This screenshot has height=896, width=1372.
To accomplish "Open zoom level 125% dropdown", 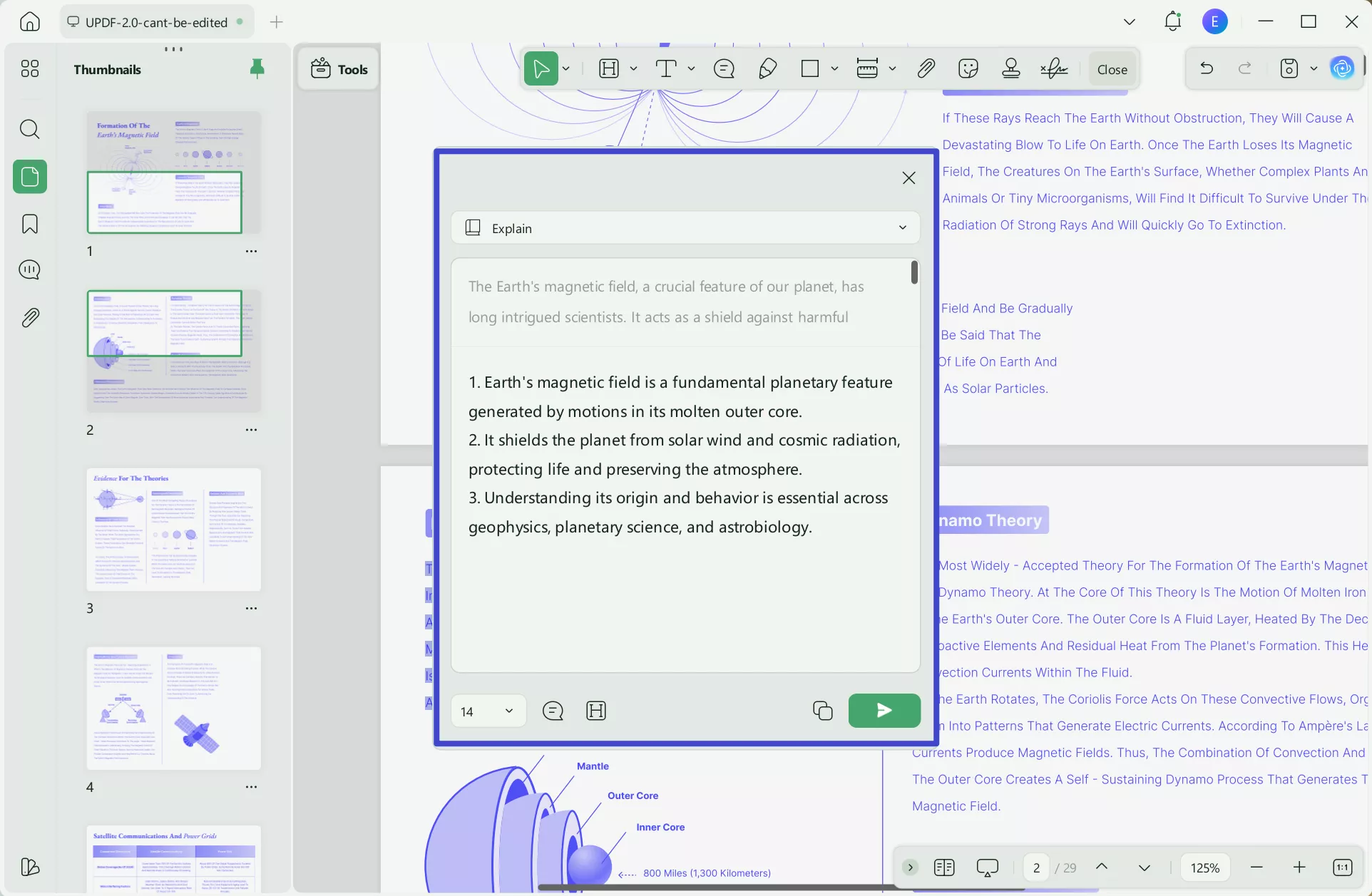I will 1204,867.
